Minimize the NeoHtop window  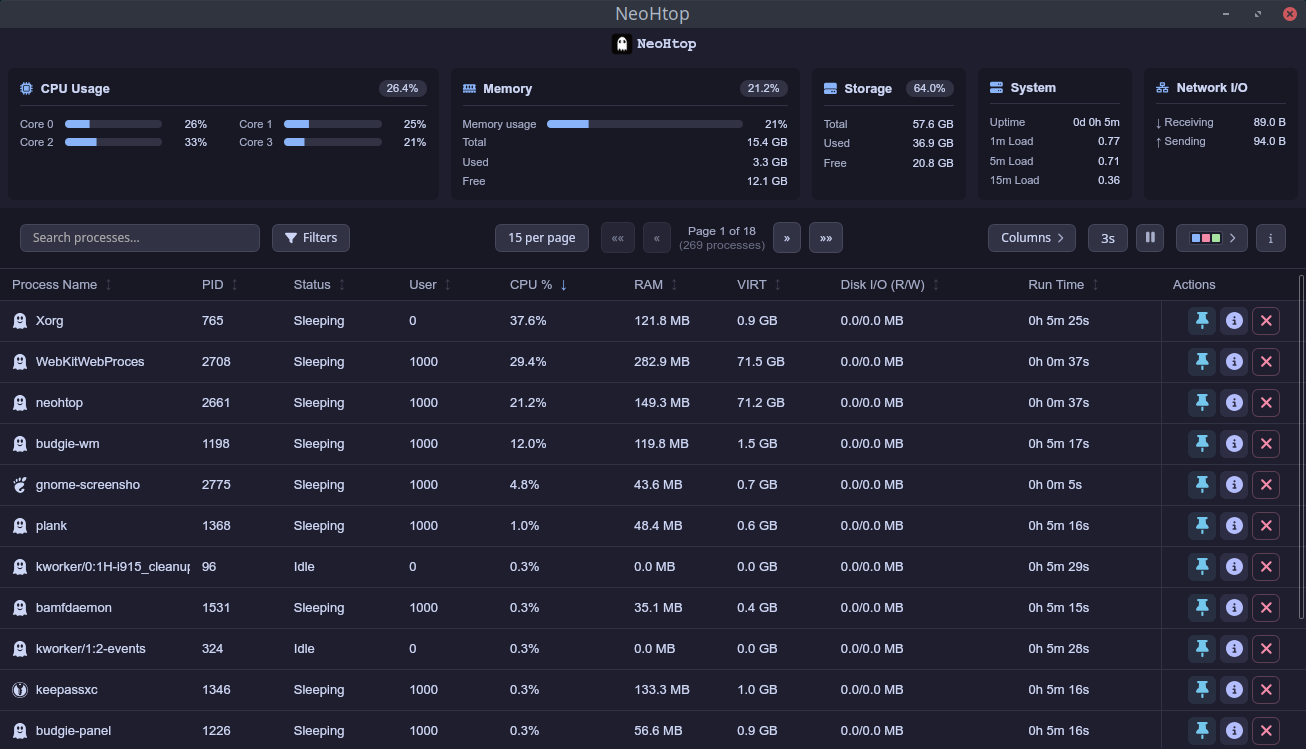point(1226,14)
